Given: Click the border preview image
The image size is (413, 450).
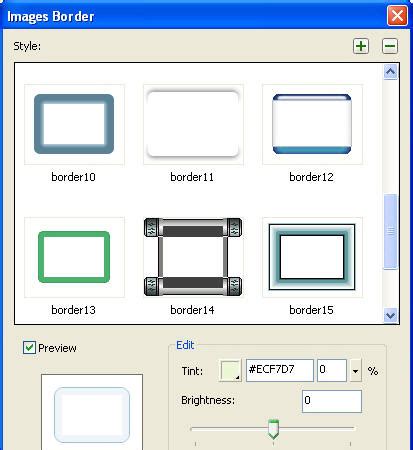Looking at the screenshot, I should pyautogui.click(x=92, y=412).
